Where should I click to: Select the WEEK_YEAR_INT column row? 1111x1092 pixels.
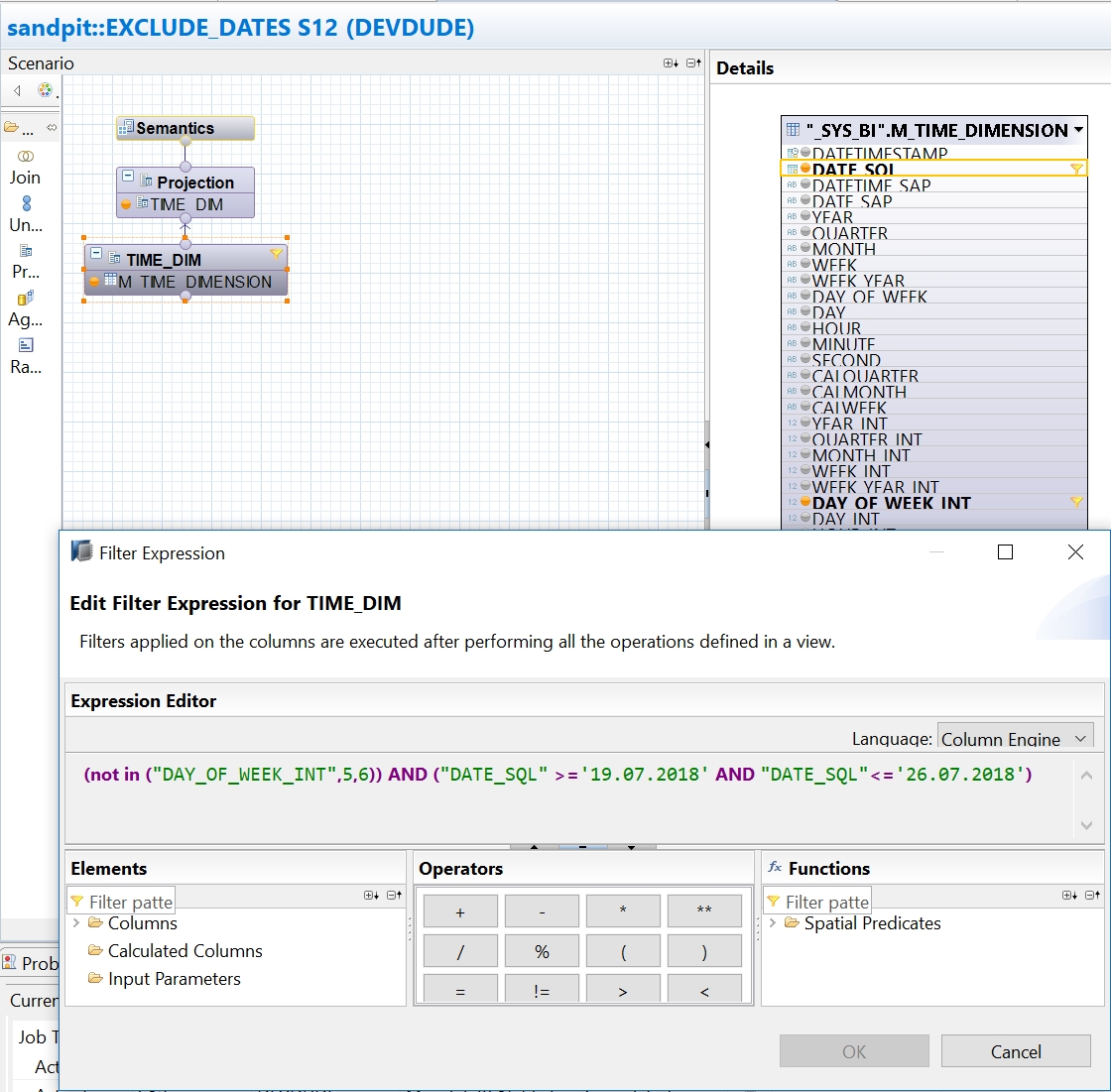tap(933, 486)
